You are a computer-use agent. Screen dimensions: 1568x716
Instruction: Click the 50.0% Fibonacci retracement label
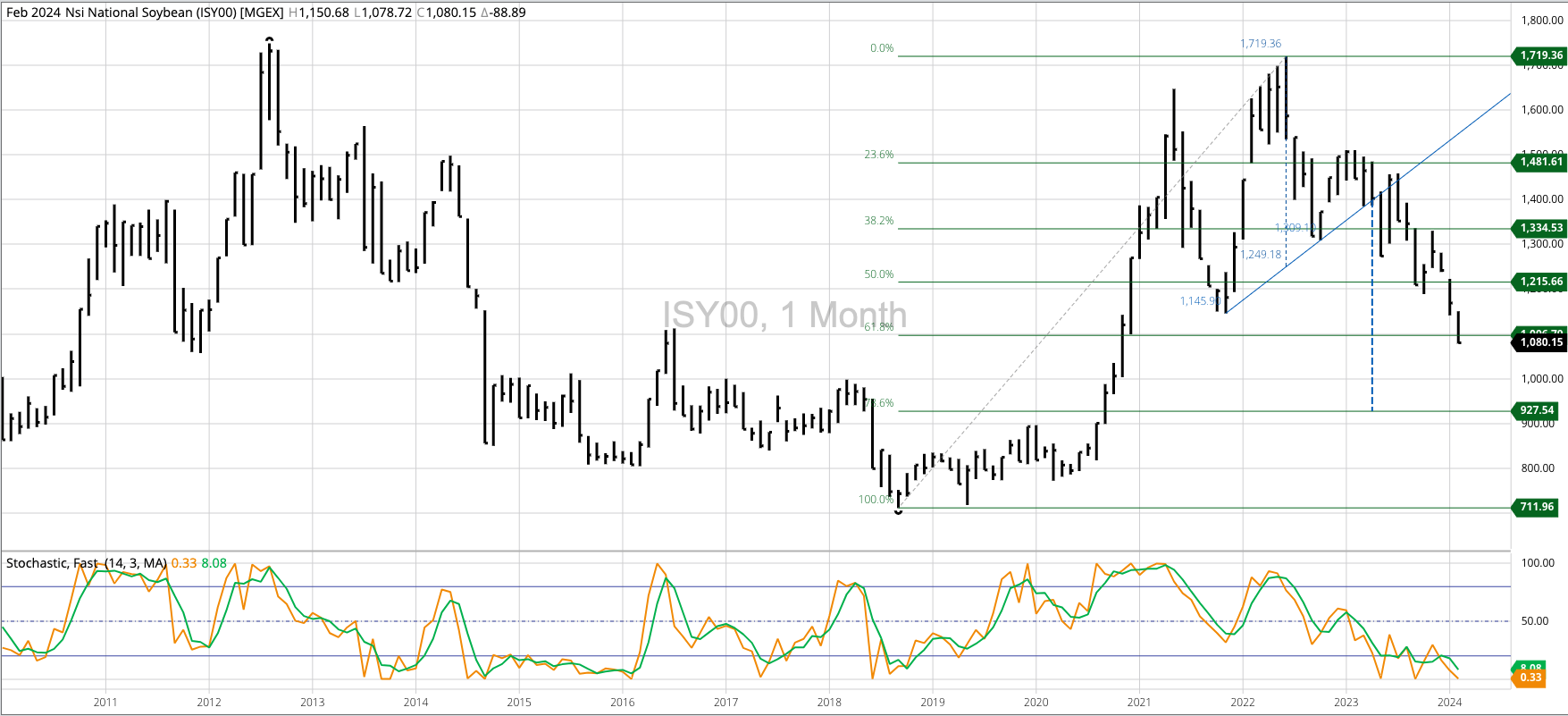point(878,274)
